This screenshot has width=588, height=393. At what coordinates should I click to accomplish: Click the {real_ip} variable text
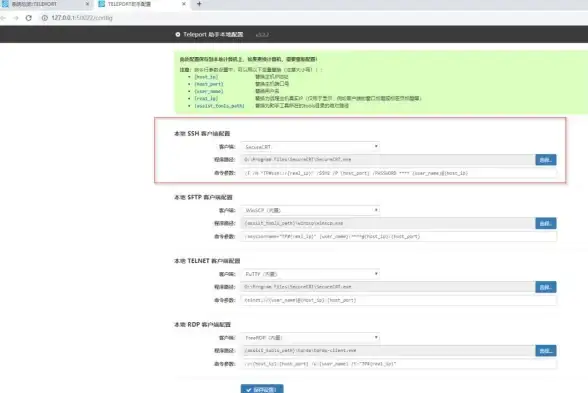pyautogui.click(x=206, y=99)
